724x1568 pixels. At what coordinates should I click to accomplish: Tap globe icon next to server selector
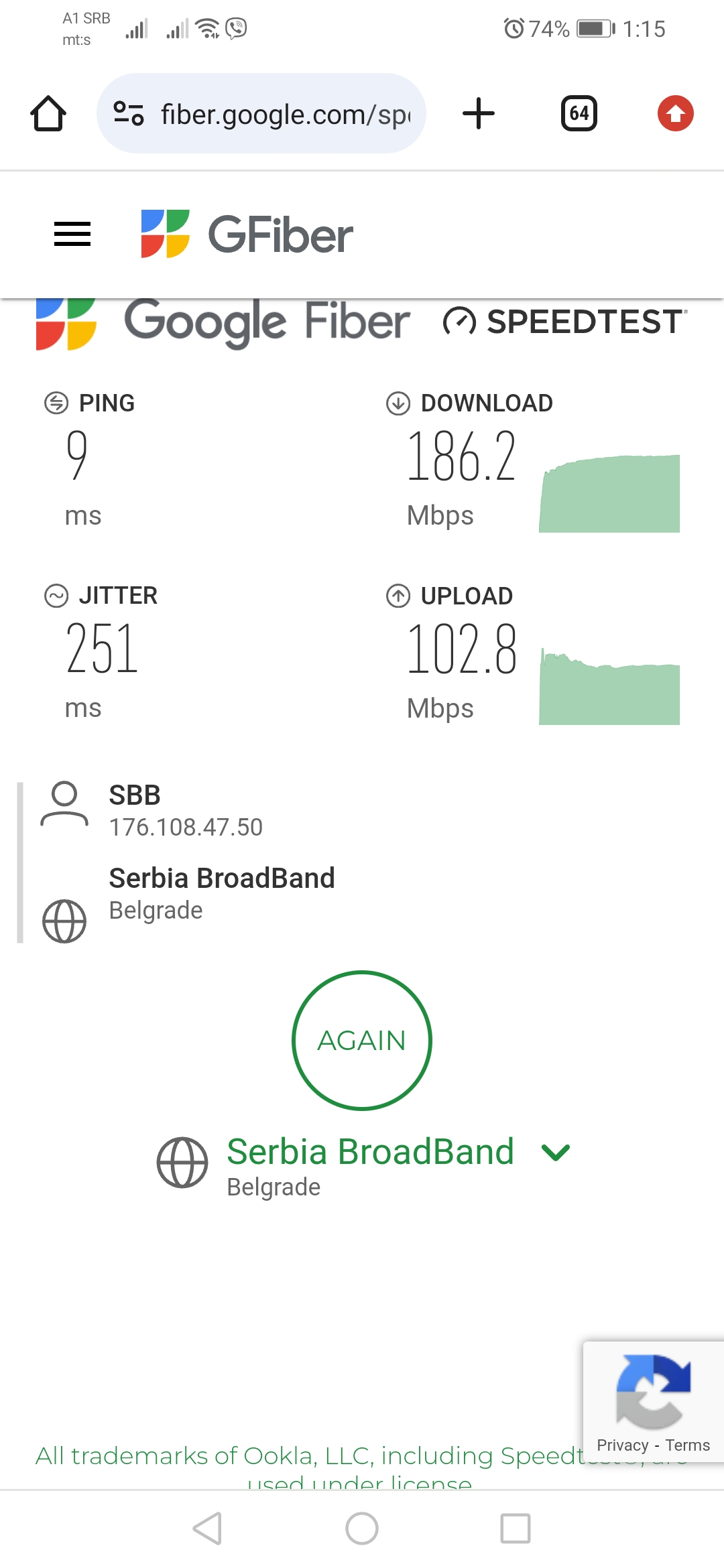[182, 1163]
